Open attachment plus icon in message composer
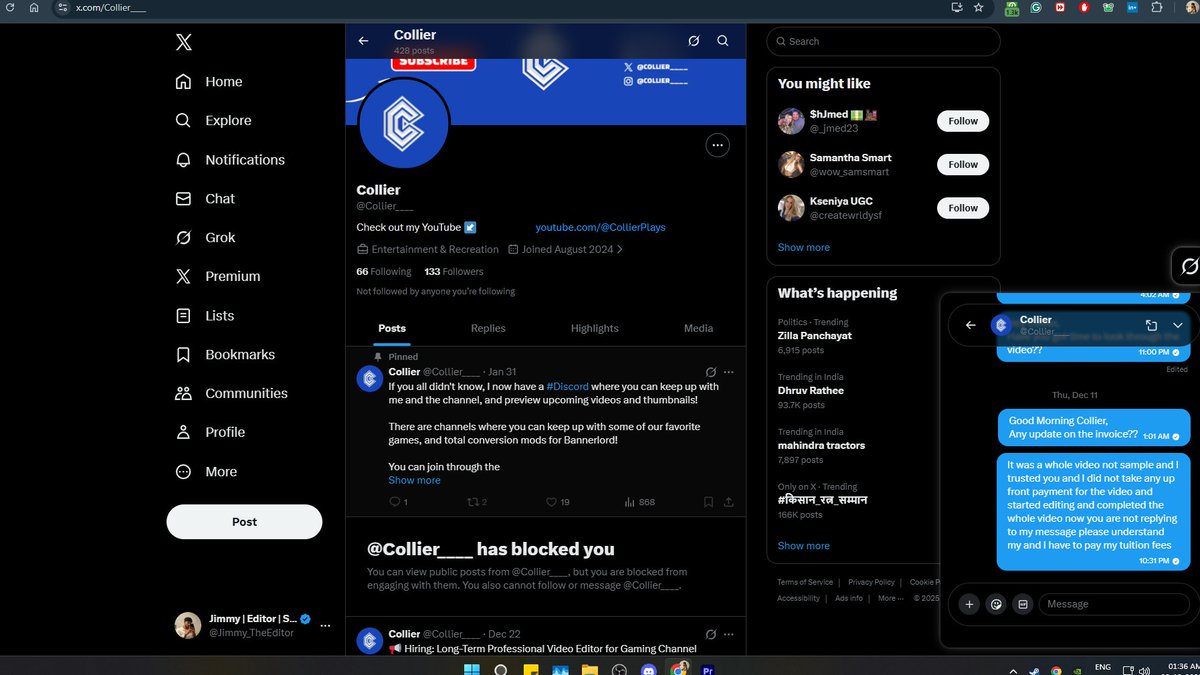 [x=969, y=604]
